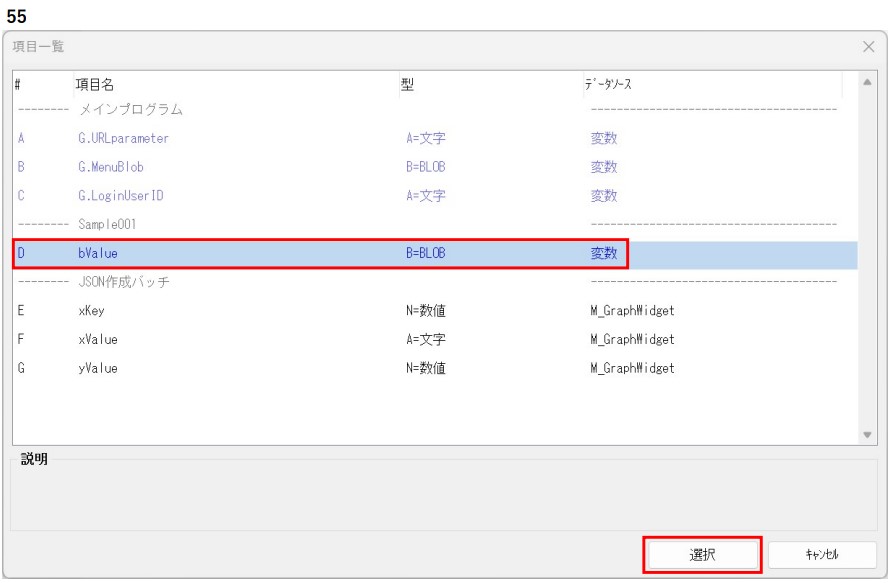Choose the G.LoginUserID entry
892x583 pixels.
(120, 196)
